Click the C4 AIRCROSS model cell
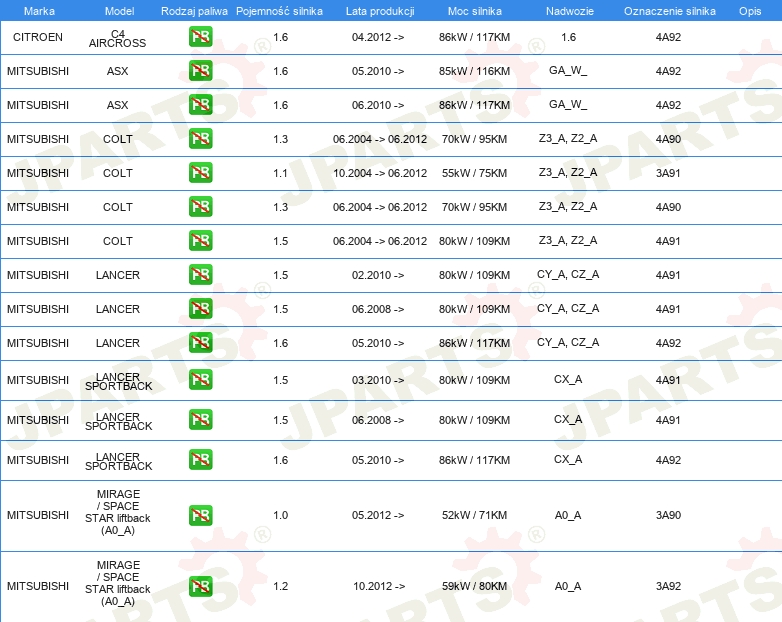This screenshot has width=782, height=622. coord(118,38)
